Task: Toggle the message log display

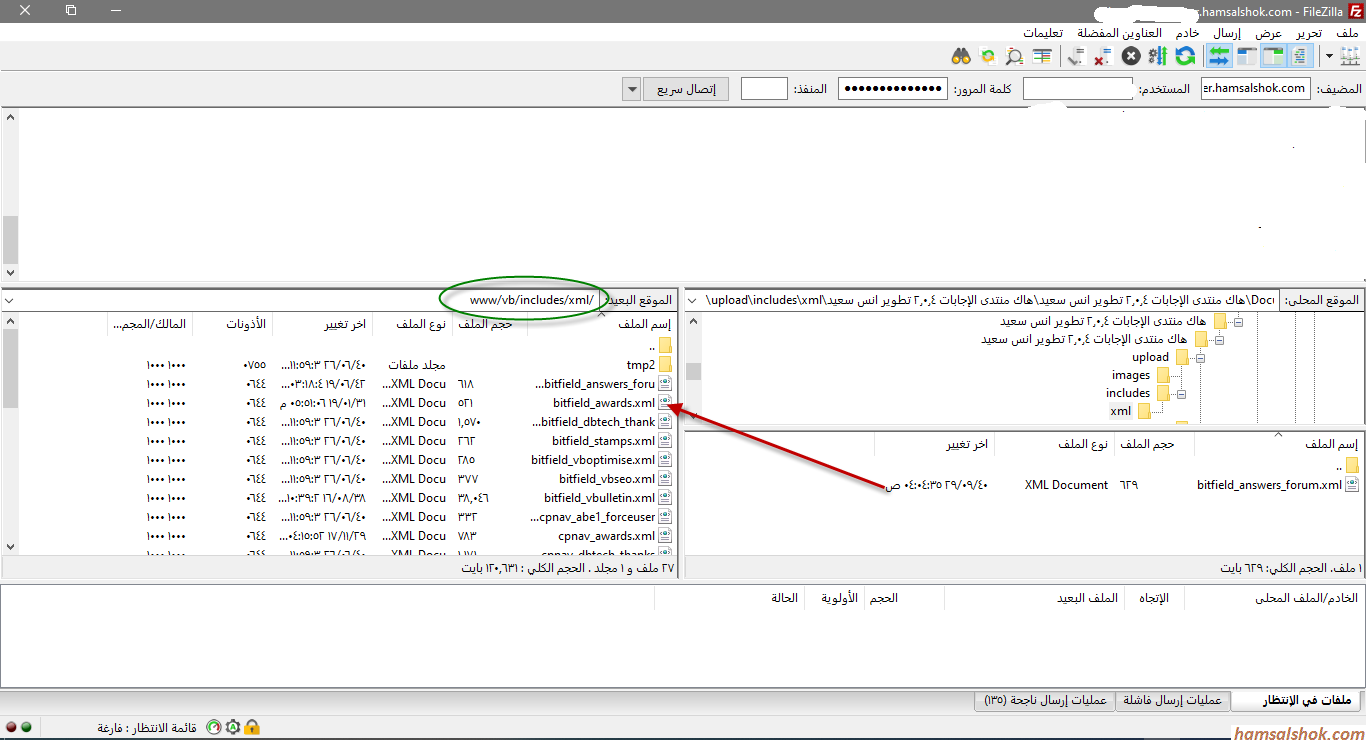Action: pyautogui.click(x=1301, y=56)
